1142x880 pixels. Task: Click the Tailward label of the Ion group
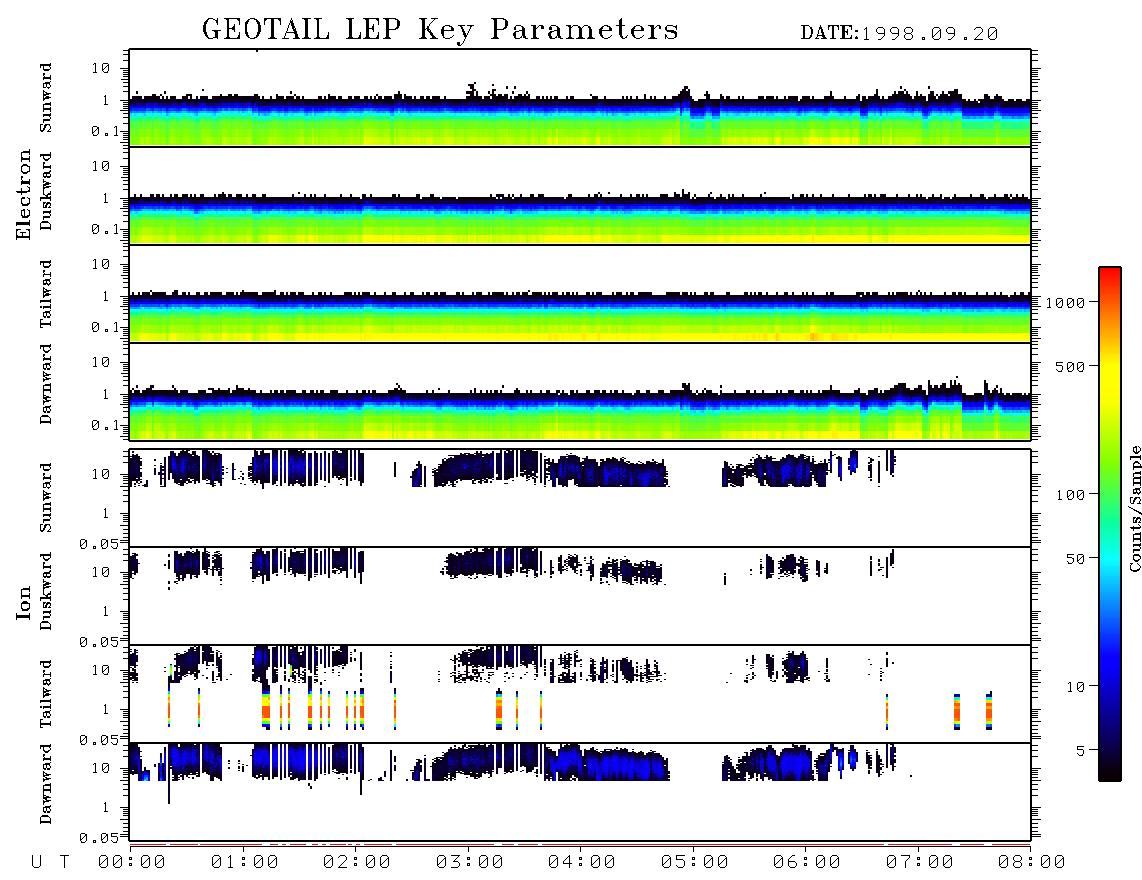46,694
